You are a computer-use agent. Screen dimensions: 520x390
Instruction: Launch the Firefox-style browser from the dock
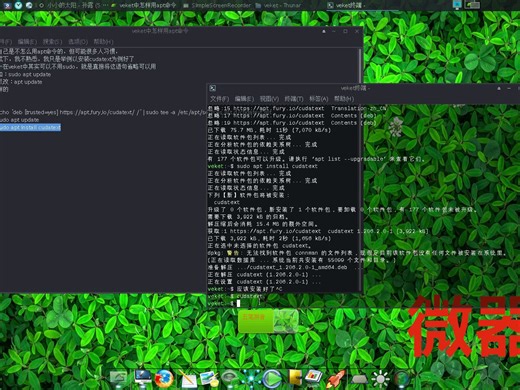164,379
